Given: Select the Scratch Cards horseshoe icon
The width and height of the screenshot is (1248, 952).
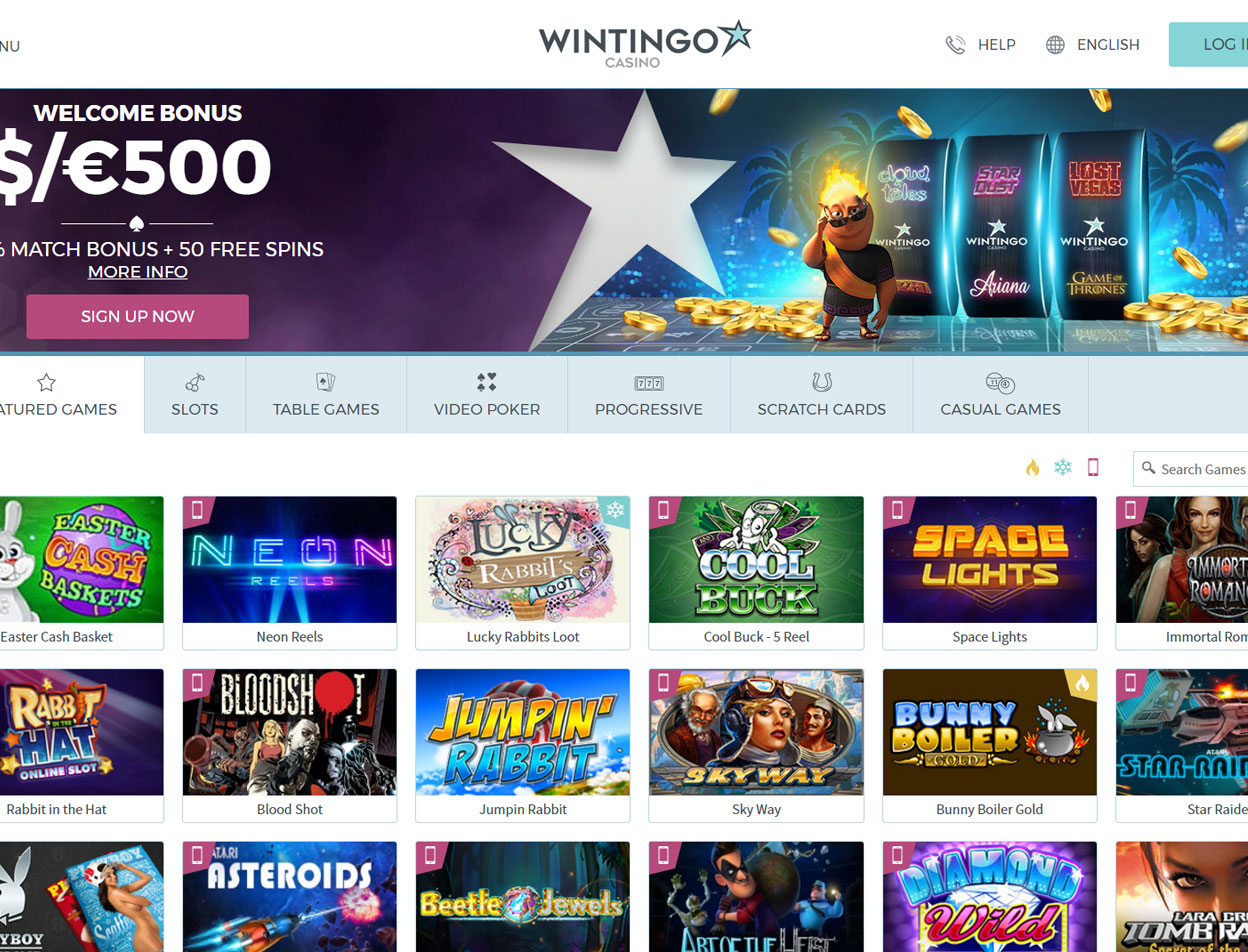Looking at the screenshot, I should click(x=822, y=382).
